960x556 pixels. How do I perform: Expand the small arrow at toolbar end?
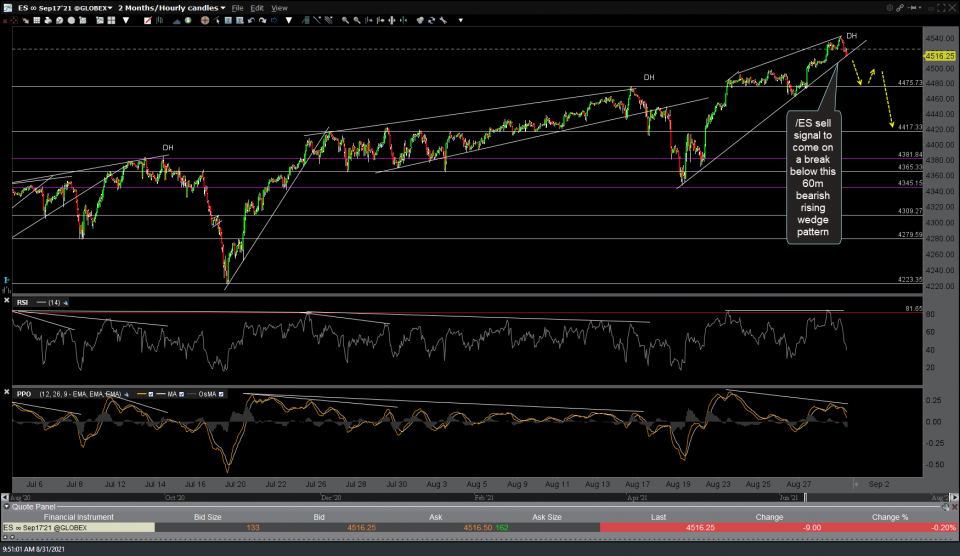coord(460,20)
